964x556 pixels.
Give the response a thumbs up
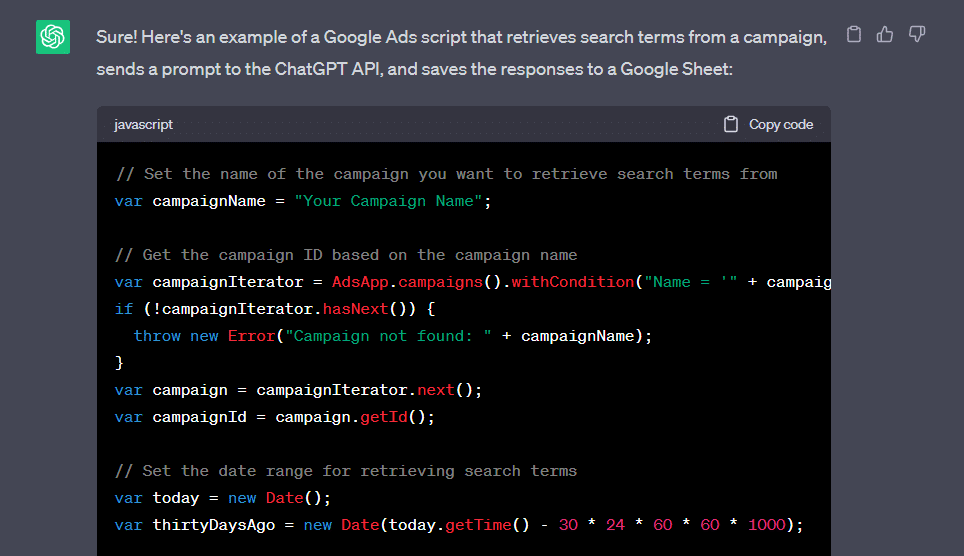pos(885,34)
